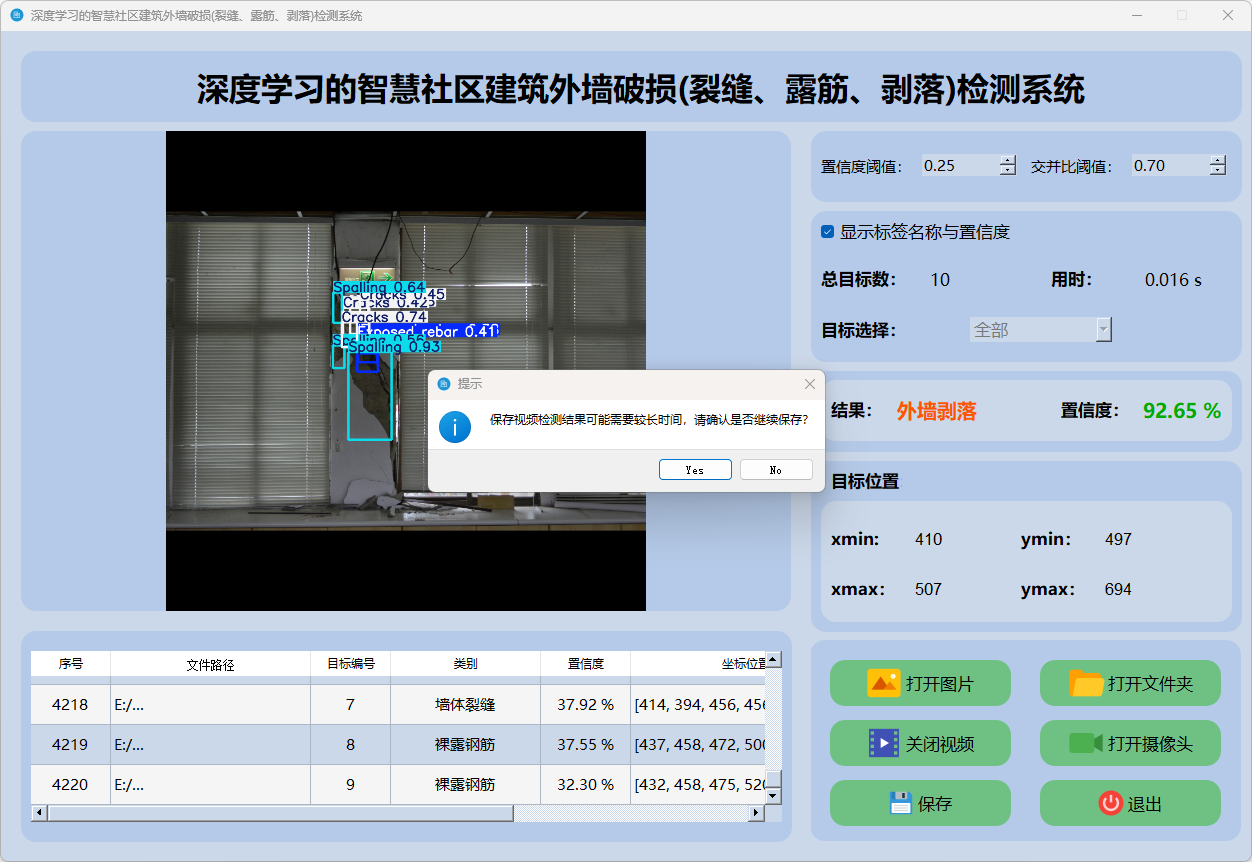Click the floppy disk save icon
The width and height of the screenshot is (1252, 862).
point(900,803)
